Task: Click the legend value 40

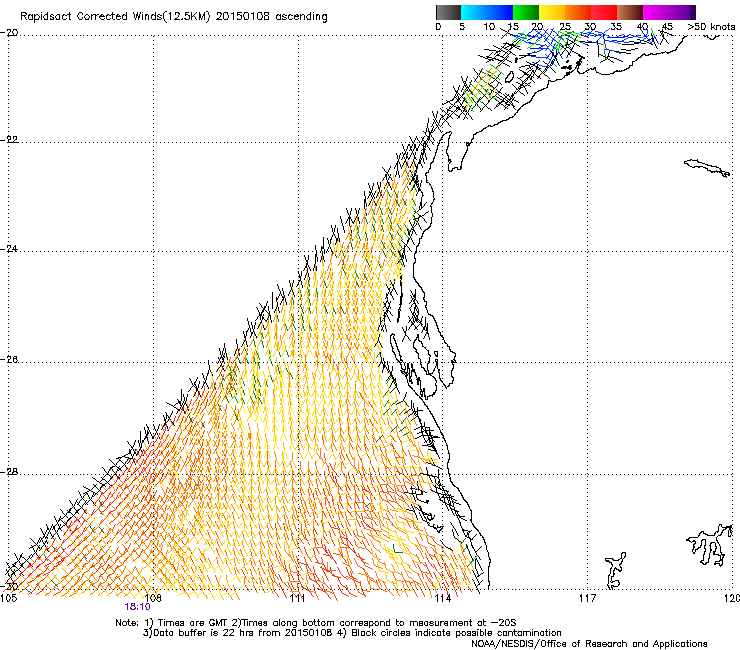Action: [x=642, y=27]
